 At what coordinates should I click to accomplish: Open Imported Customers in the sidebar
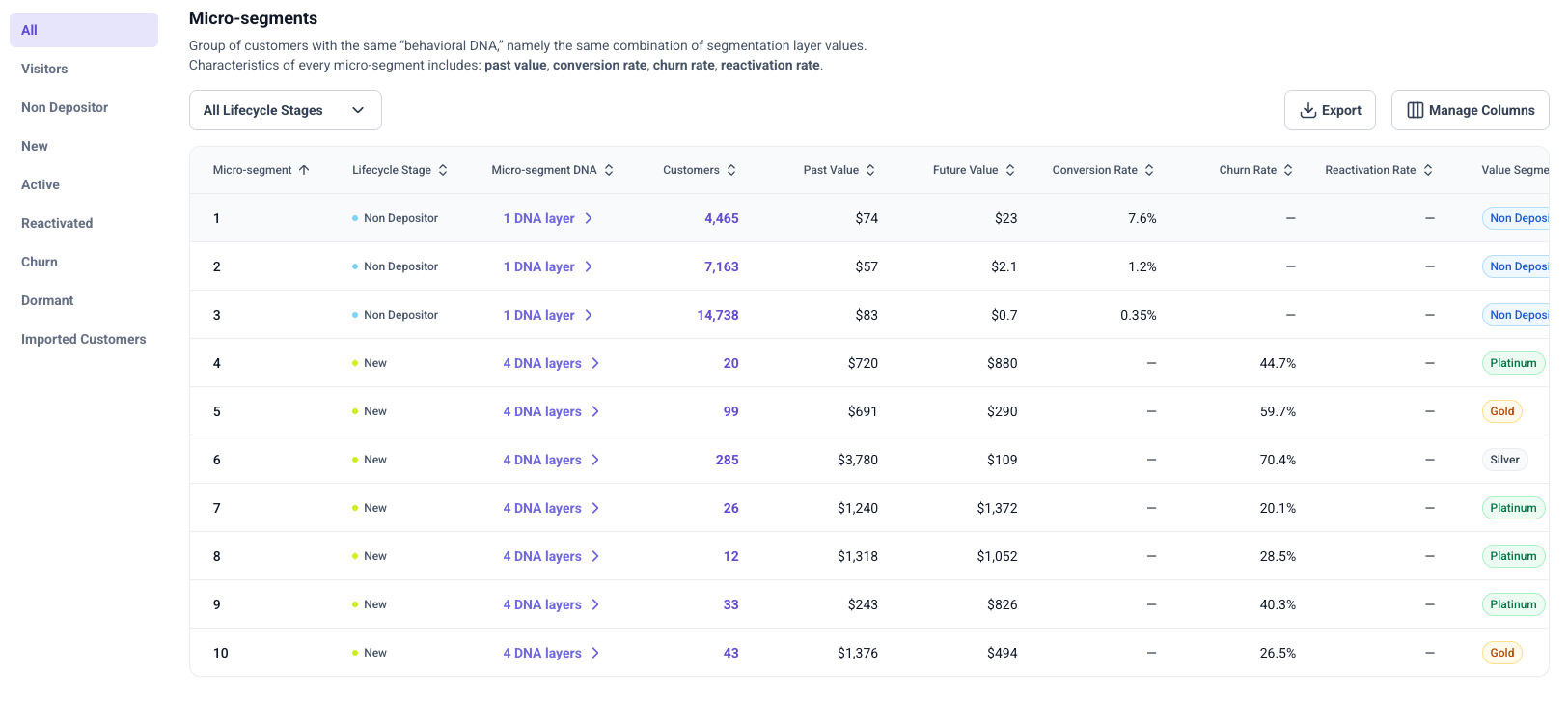pos(84,339)
